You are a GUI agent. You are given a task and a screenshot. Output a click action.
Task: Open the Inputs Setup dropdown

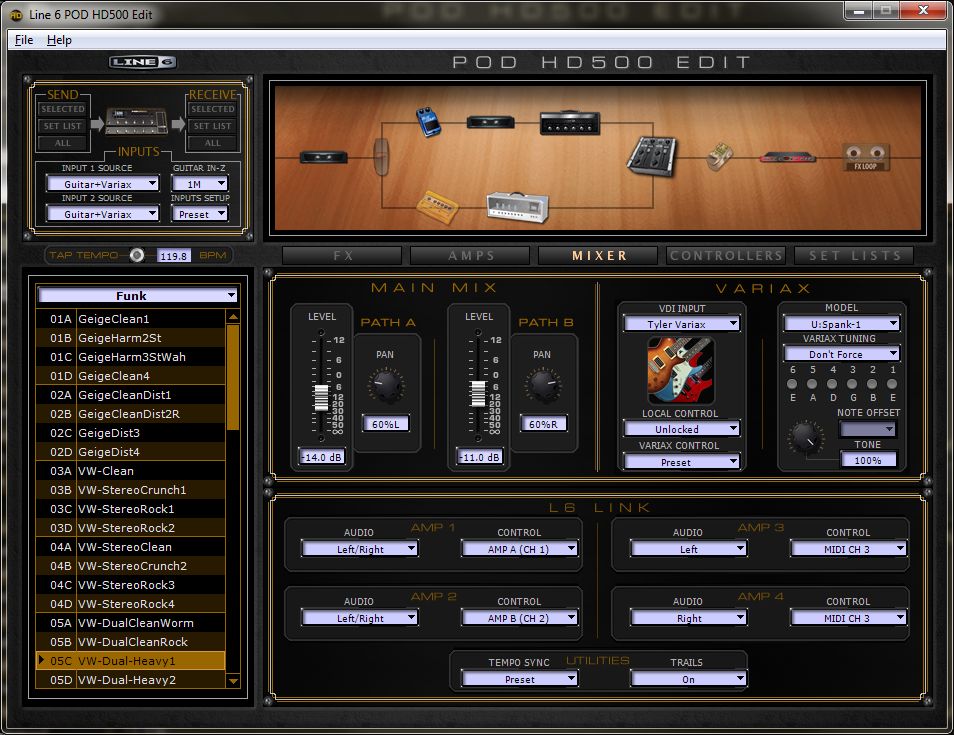point(200,214)
